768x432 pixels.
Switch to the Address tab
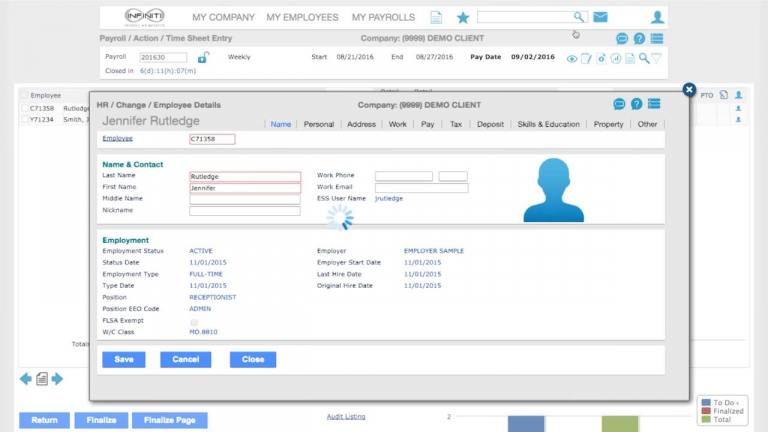tap(361, 124)
